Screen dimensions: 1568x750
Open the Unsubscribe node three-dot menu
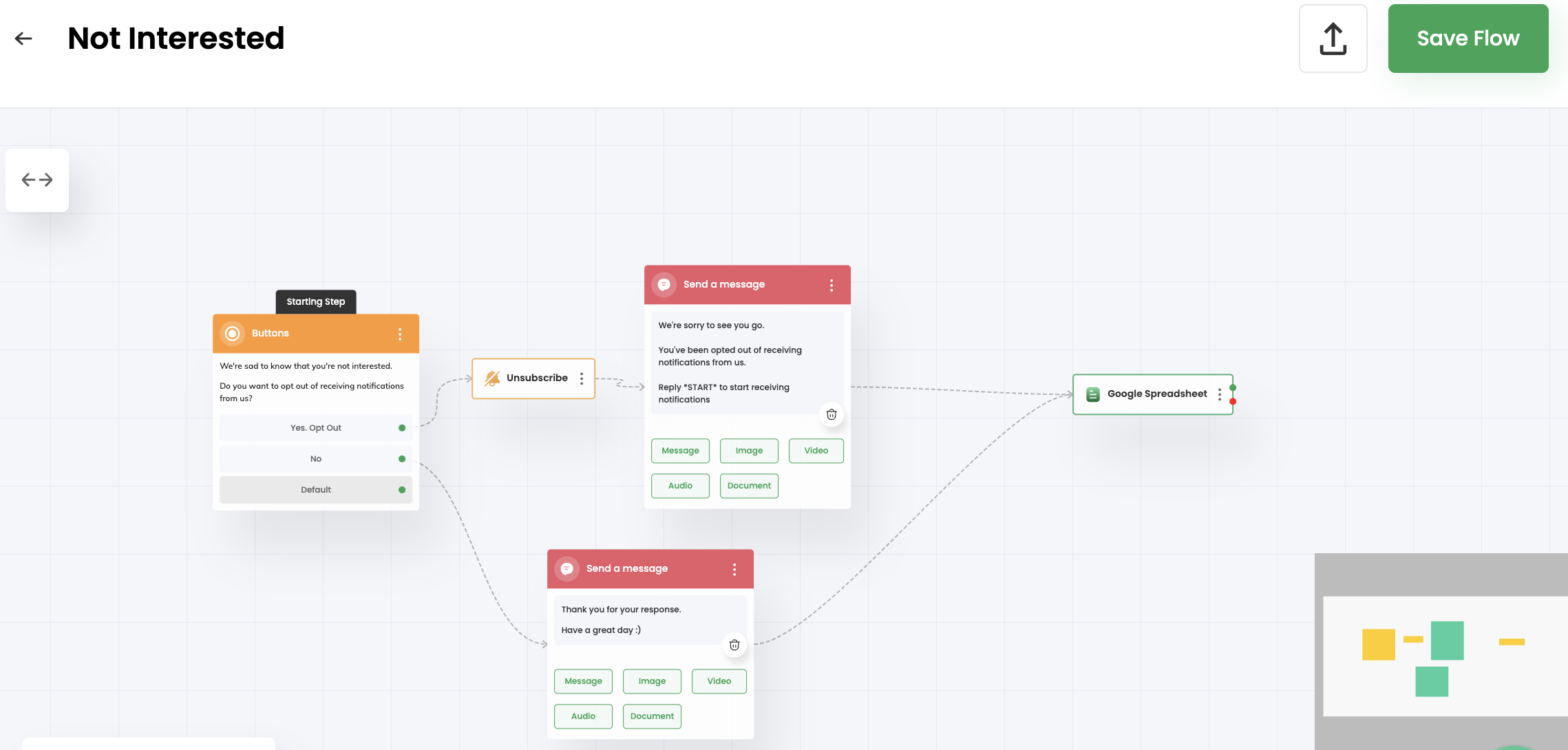click(582, 378)
